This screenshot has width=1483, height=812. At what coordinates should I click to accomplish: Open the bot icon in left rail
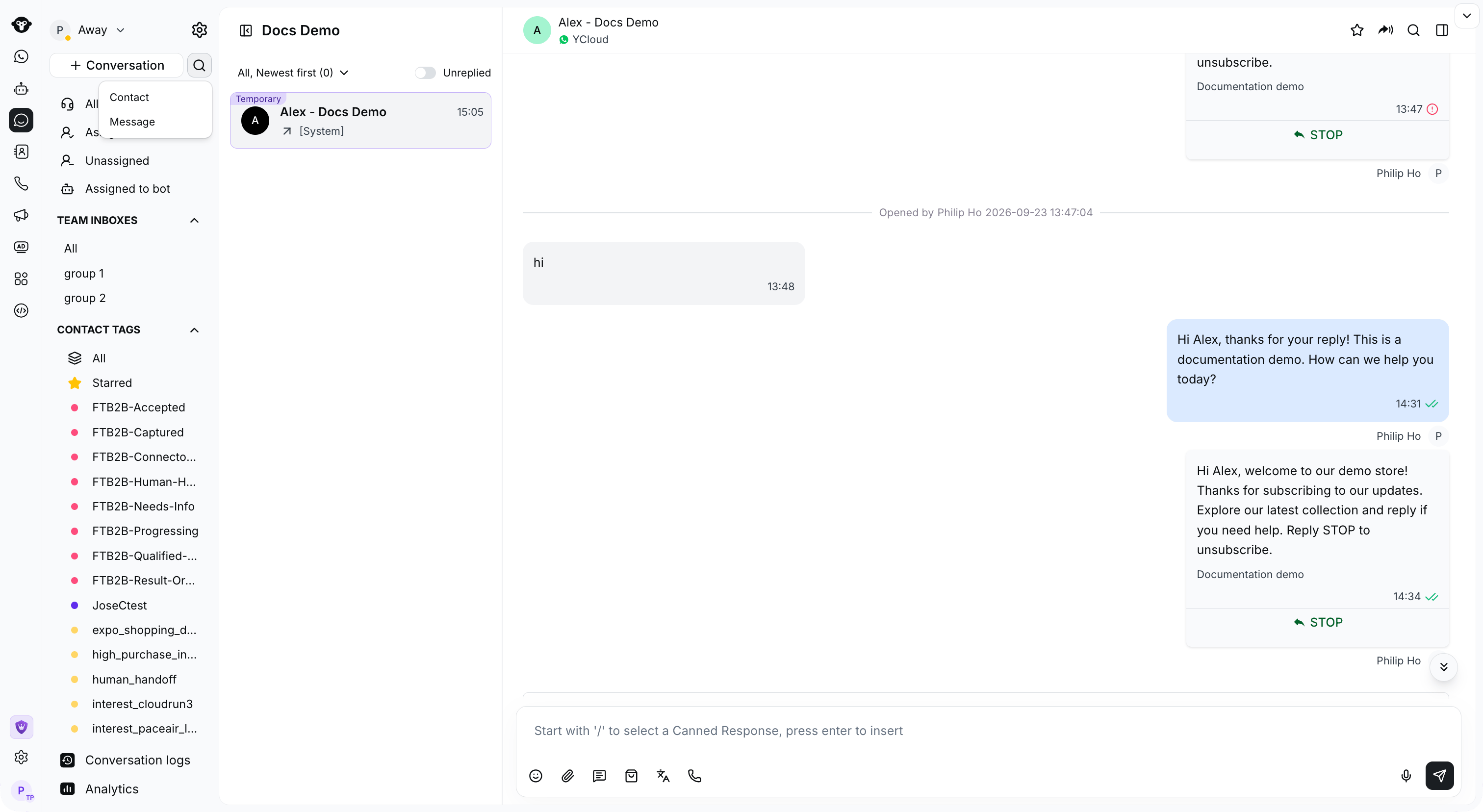pyautogui.click(x=21, y=88)
